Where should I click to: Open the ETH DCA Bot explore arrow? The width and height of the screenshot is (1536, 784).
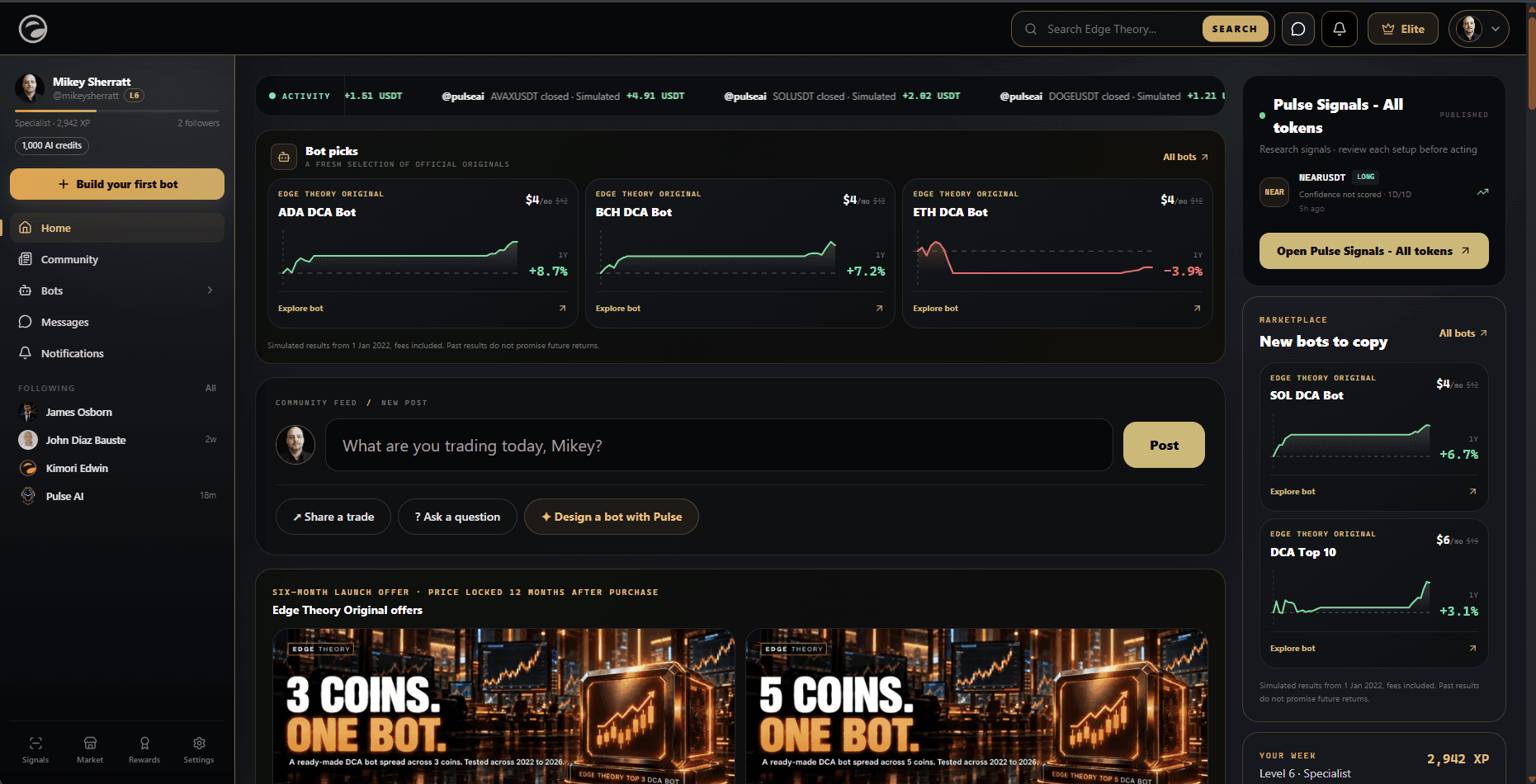point(1197,308)
